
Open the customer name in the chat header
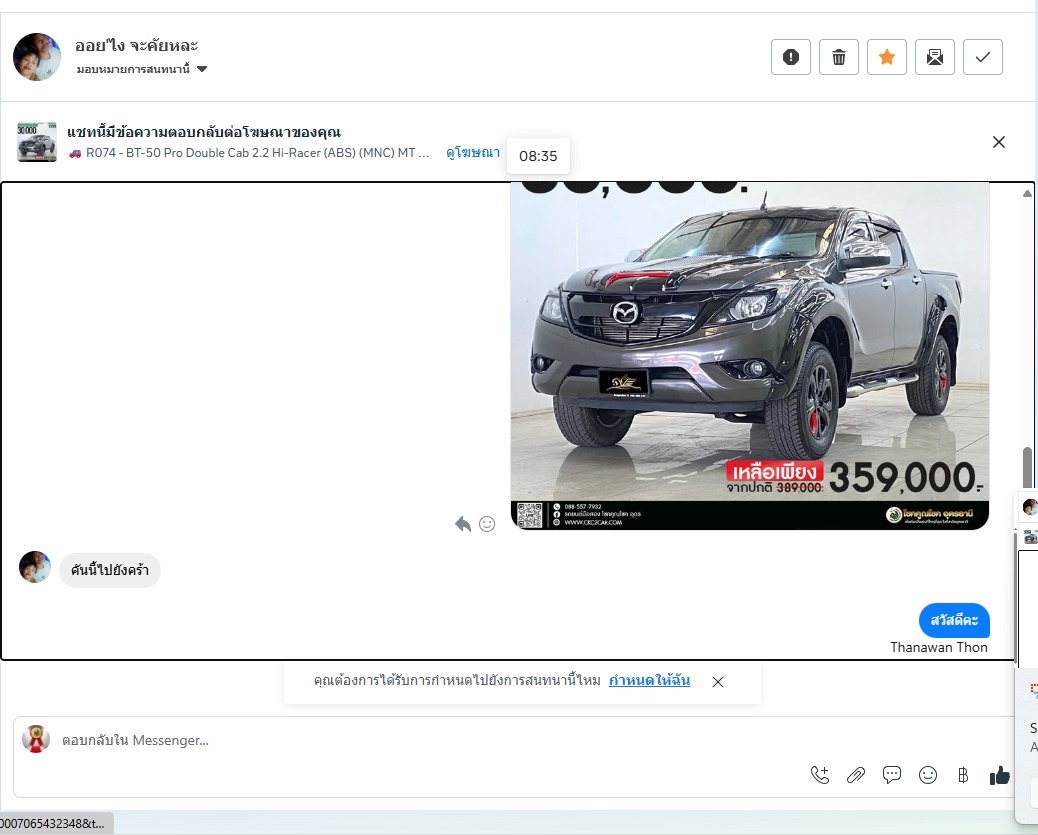point(136,46)
